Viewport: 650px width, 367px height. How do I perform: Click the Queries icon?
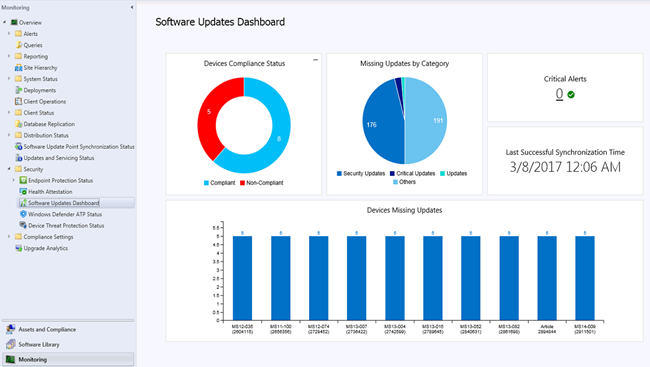coord(18,45)
